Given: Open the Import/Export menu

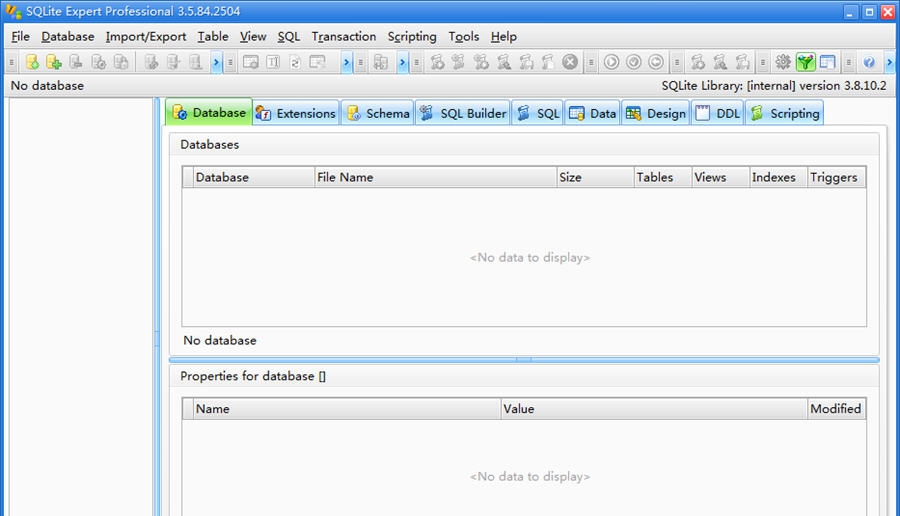Looking at the screenshot, I should click(x=146, y=37).
